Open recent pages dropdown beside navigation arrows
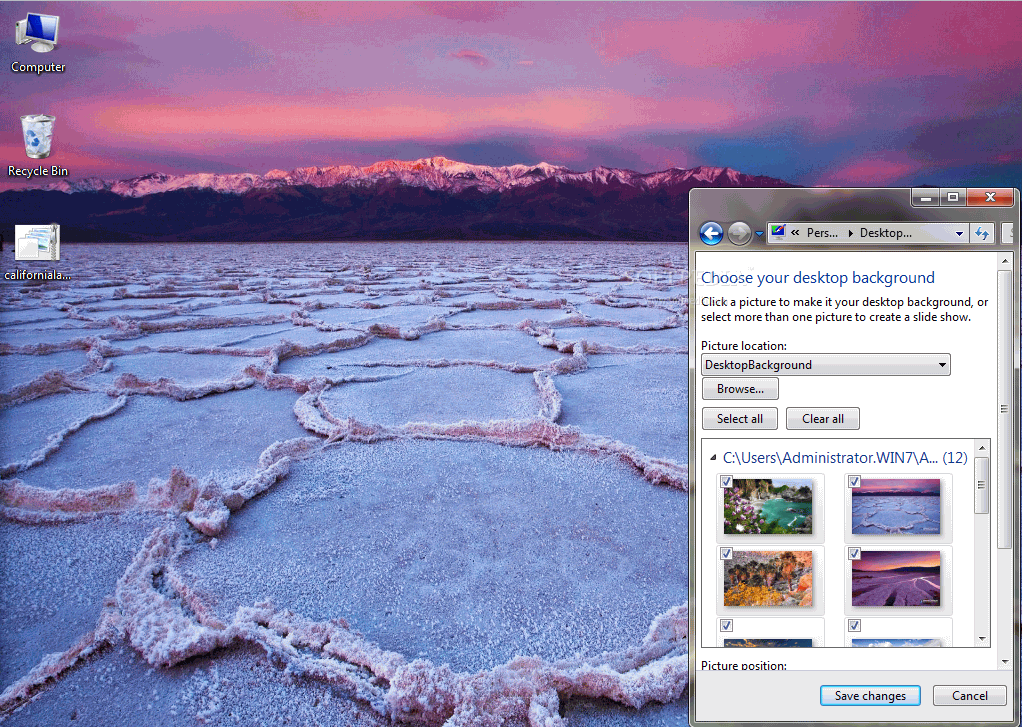The width and height of the screenshot is (1022, 727). pyautogui.click(x=759, y=233)
